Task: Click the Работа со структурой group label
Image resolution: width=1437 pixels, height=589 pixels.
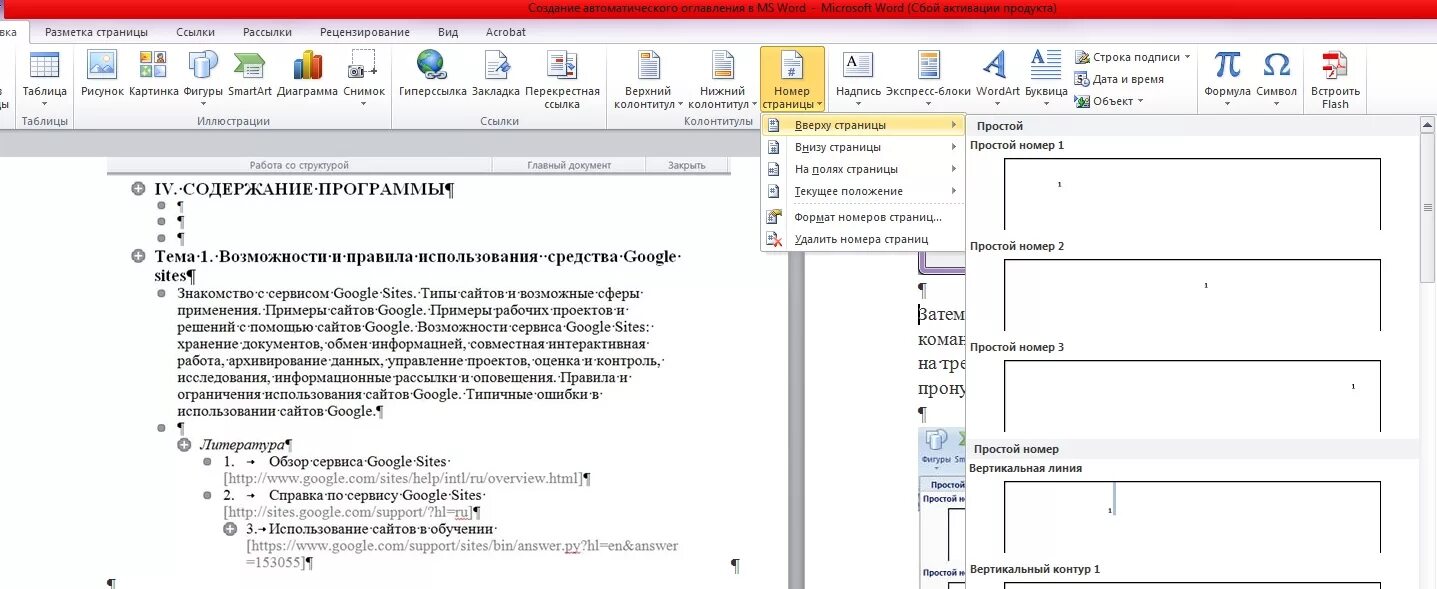Action: (299, 166)
